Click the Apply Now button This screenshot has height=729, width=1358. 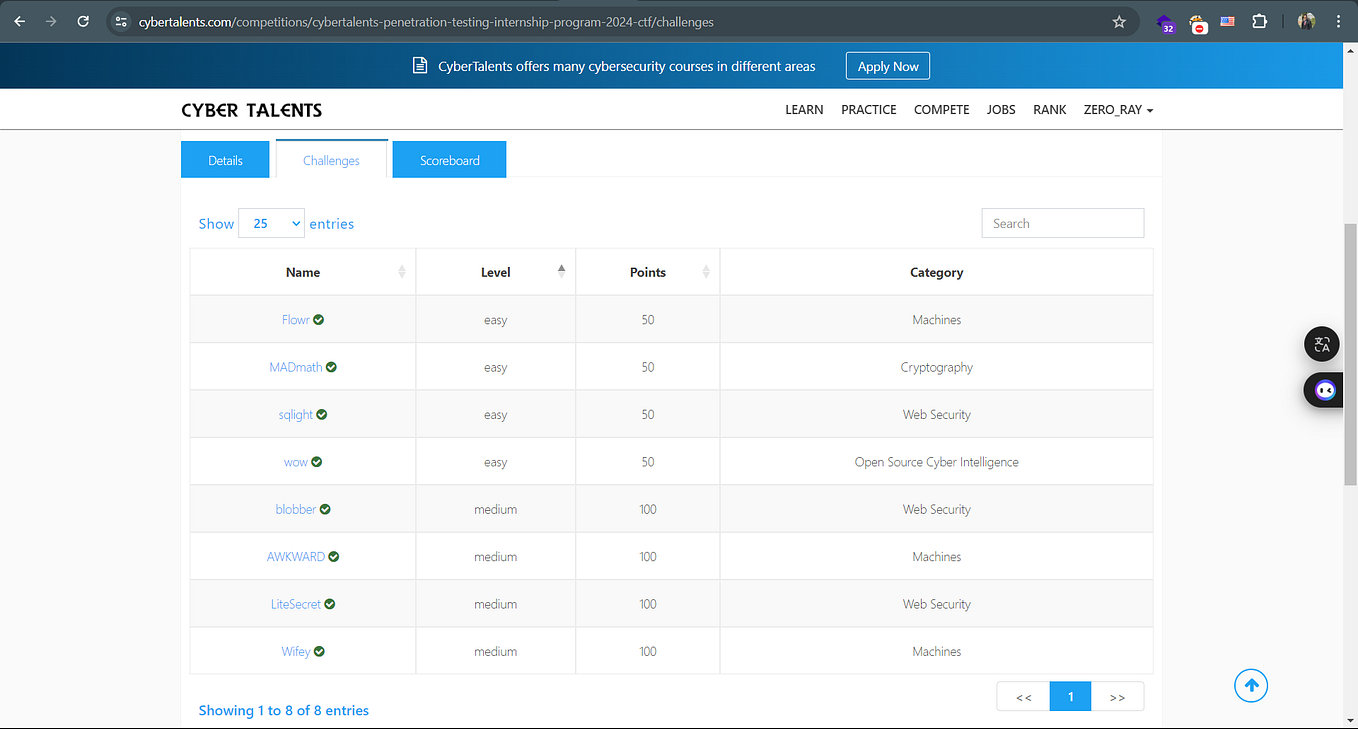(887, 65)
